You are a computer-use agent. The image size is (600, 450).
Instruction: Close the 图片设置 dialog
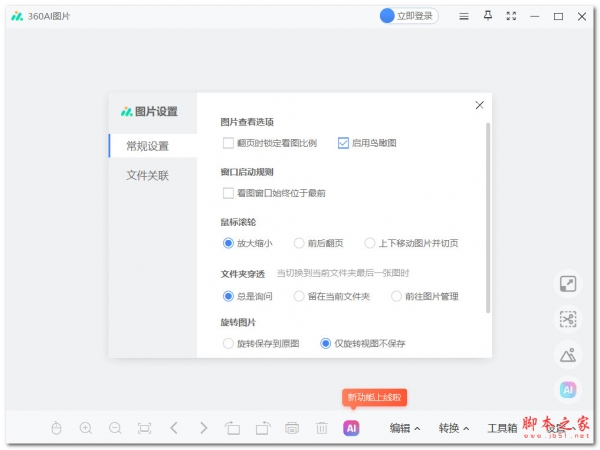pyautogui.click(x=479, y=105)
